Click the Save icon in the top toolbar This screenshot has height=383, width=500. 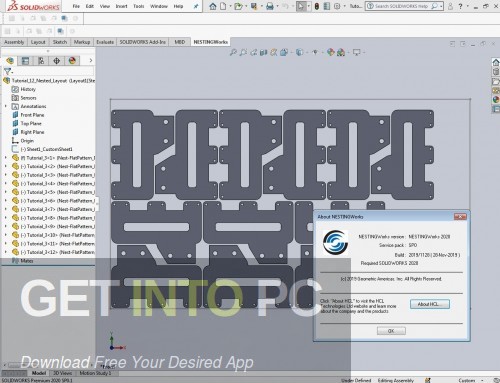click(254, 6)
